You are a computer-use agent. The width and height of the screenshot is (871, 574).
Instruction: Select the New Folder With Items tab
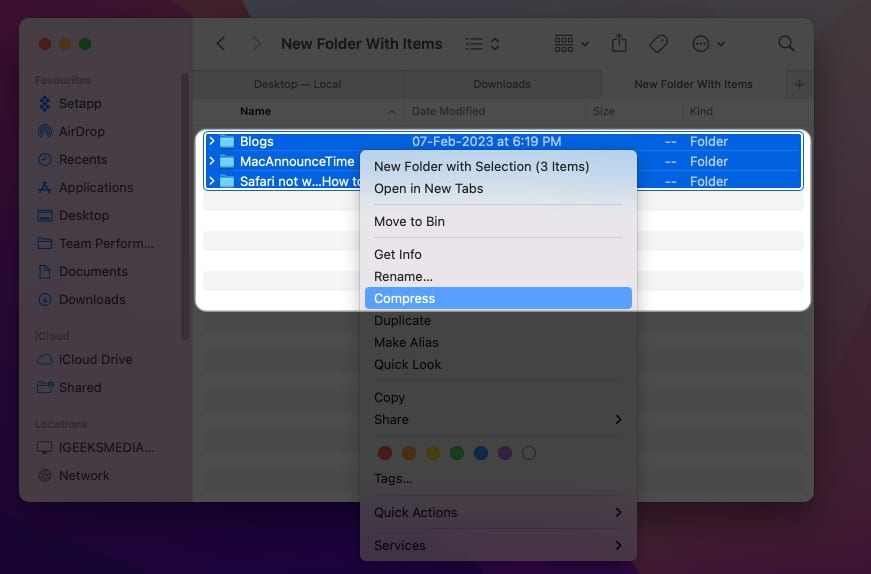693,84
